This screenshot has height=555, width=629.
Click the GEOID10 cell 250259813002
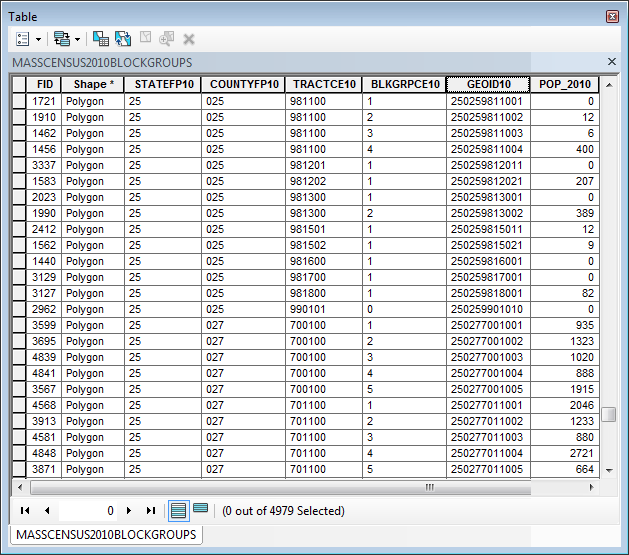[x=488, y=213]
